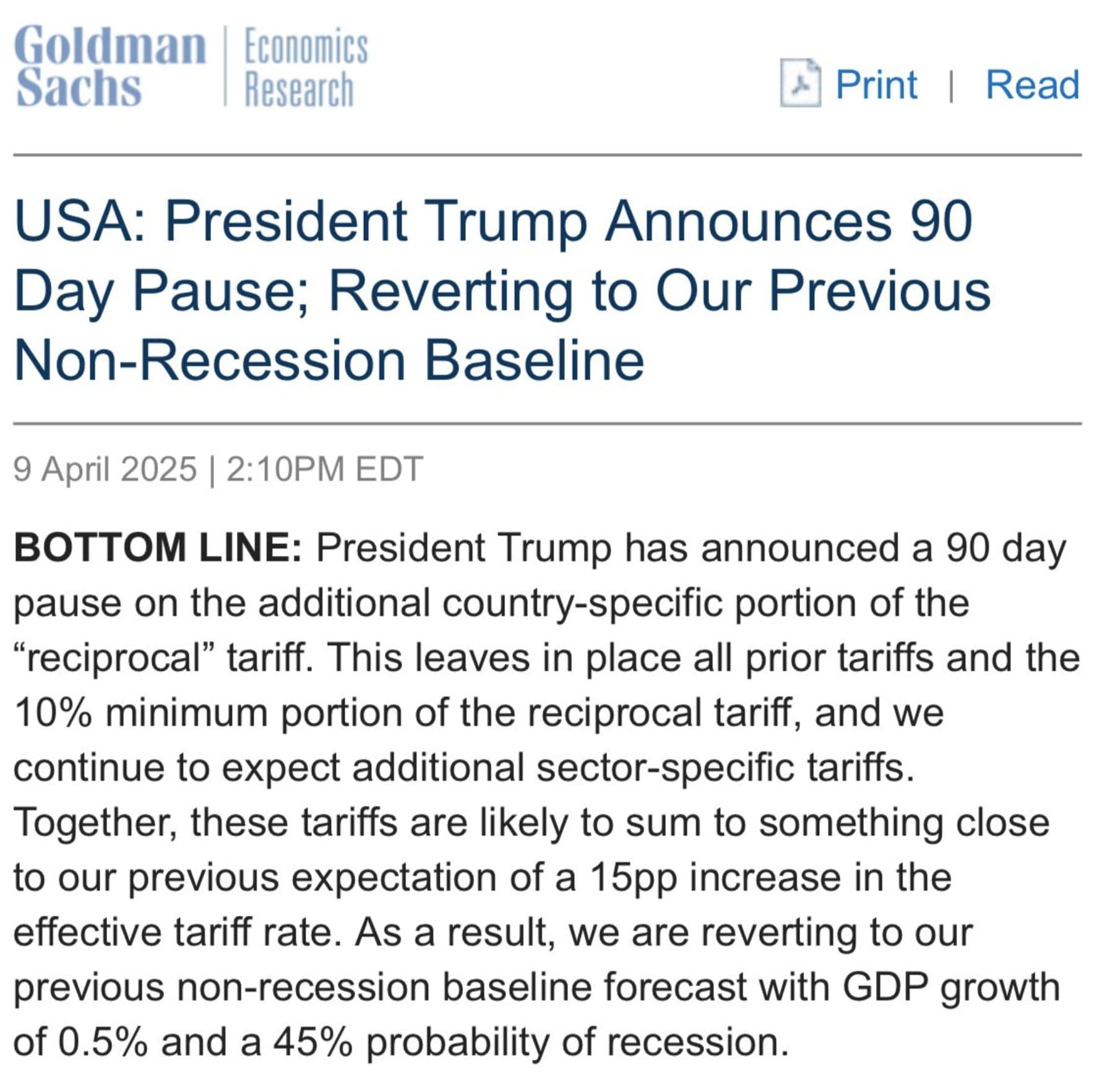Click the timestamp "2:10PM EDT"
Viewport: 1120px width, 1074px height.
tap(325, 468)
